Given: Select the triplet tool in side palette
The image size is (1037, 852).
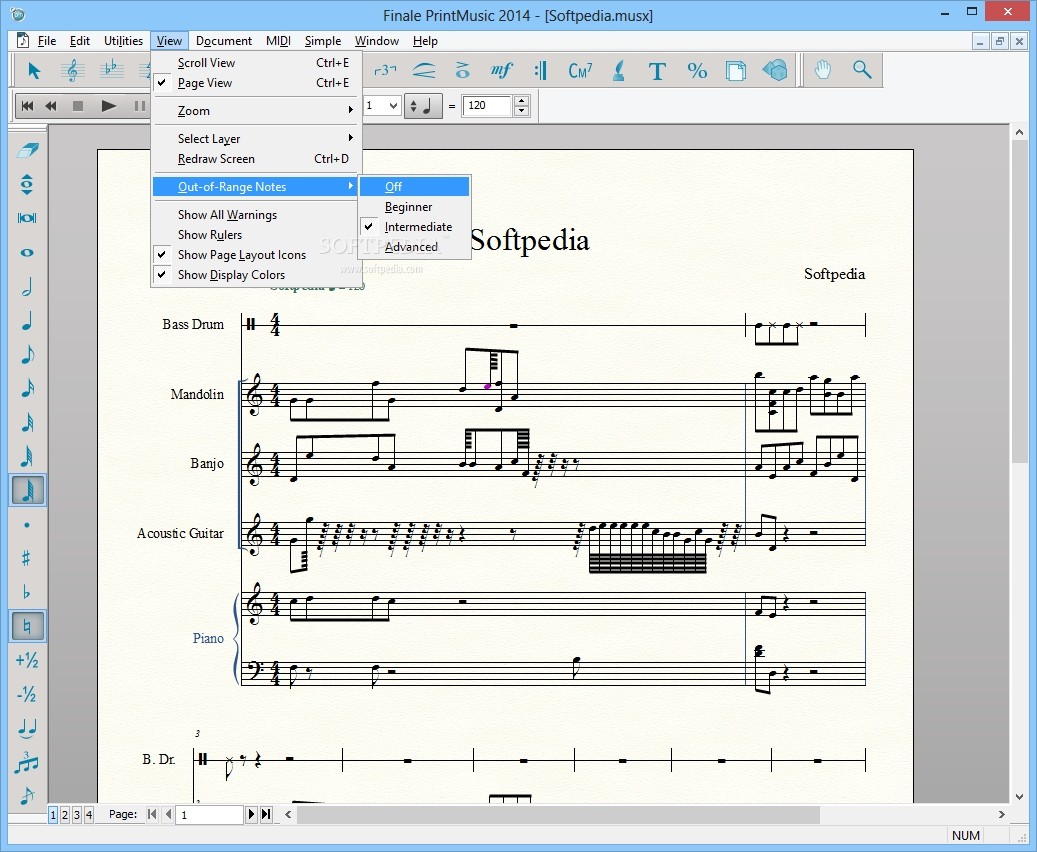Looking at the screenshot, I should point(26,762).
